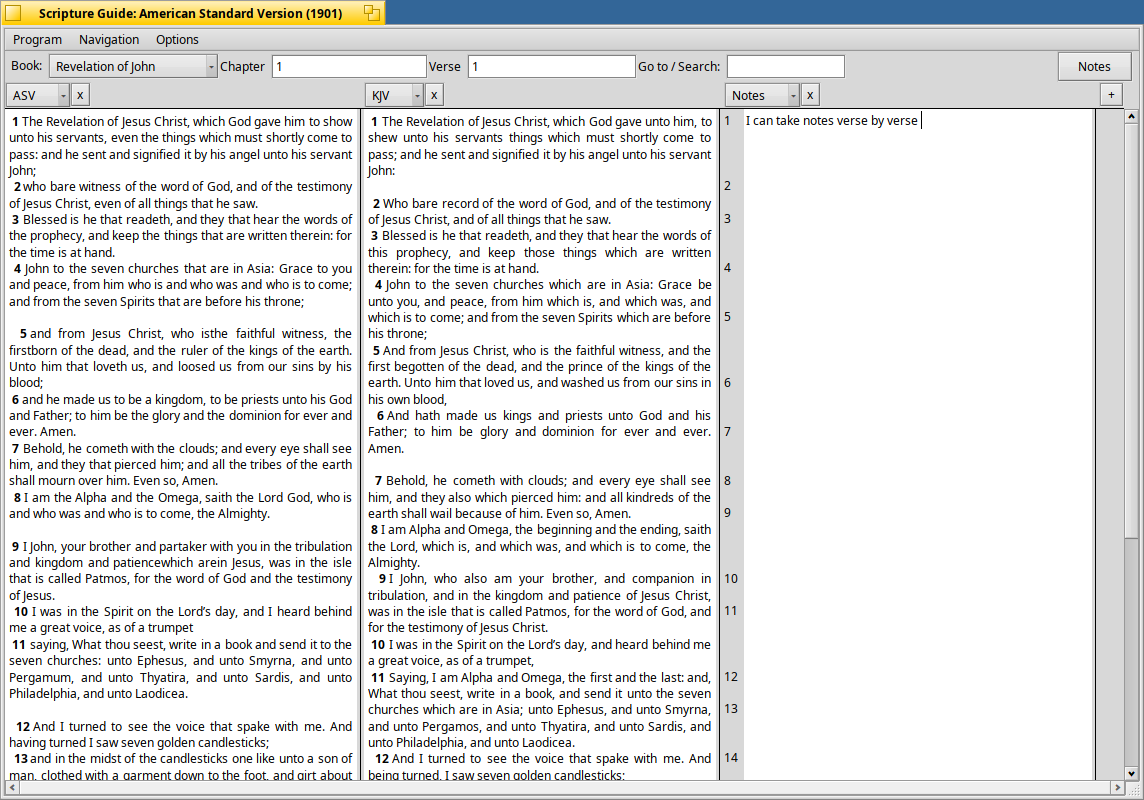Open the Program menu
Viewport: 1144px width, 800px height.
37,39
